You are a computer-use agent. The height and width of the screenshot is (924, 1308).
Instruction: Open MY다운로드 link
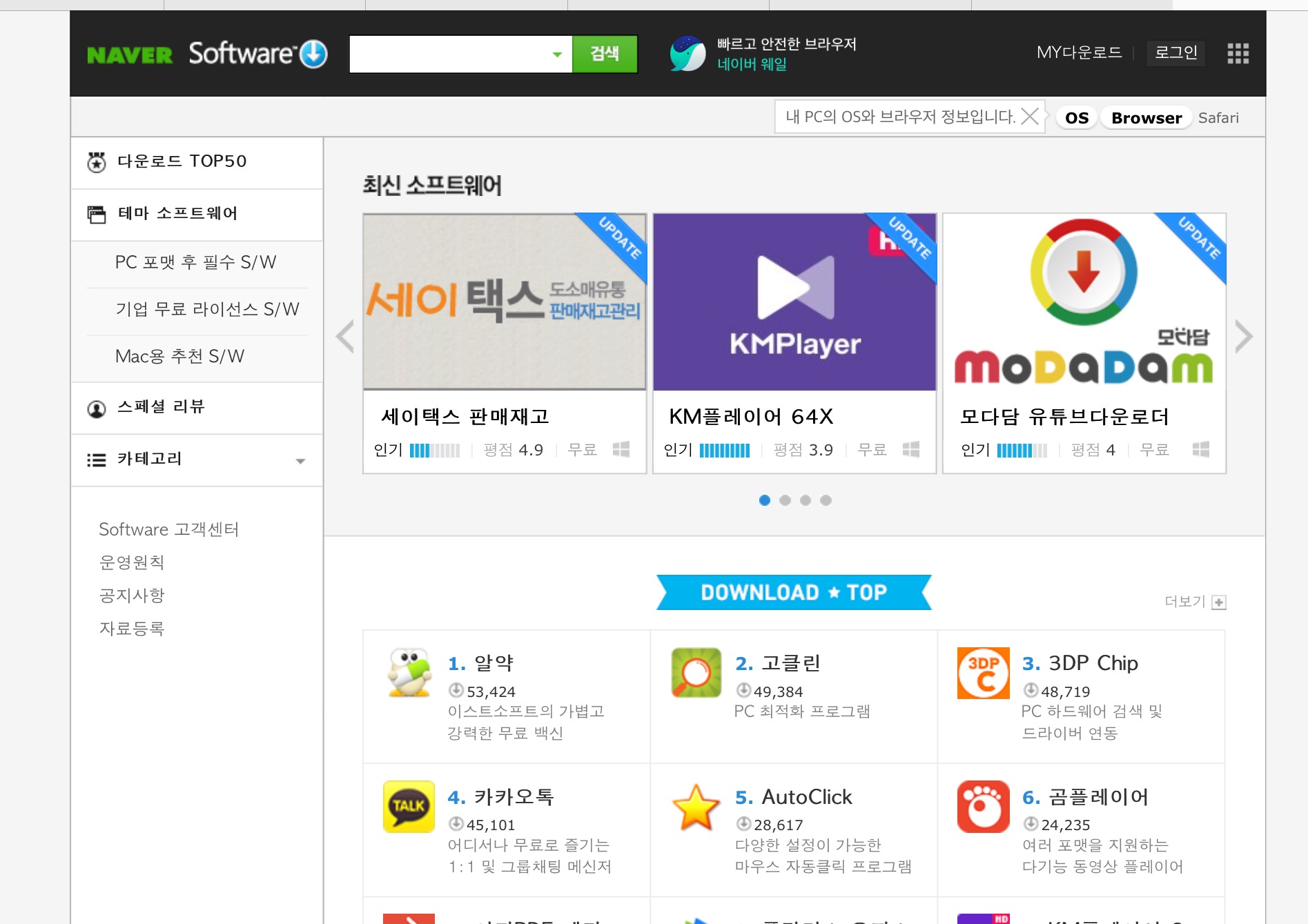coord(1079,52)
